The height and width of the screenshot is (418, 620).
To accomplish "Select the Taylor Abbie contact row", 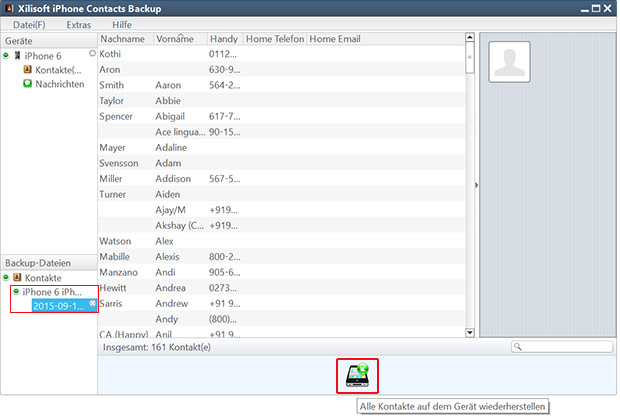I will coord(281,100).
